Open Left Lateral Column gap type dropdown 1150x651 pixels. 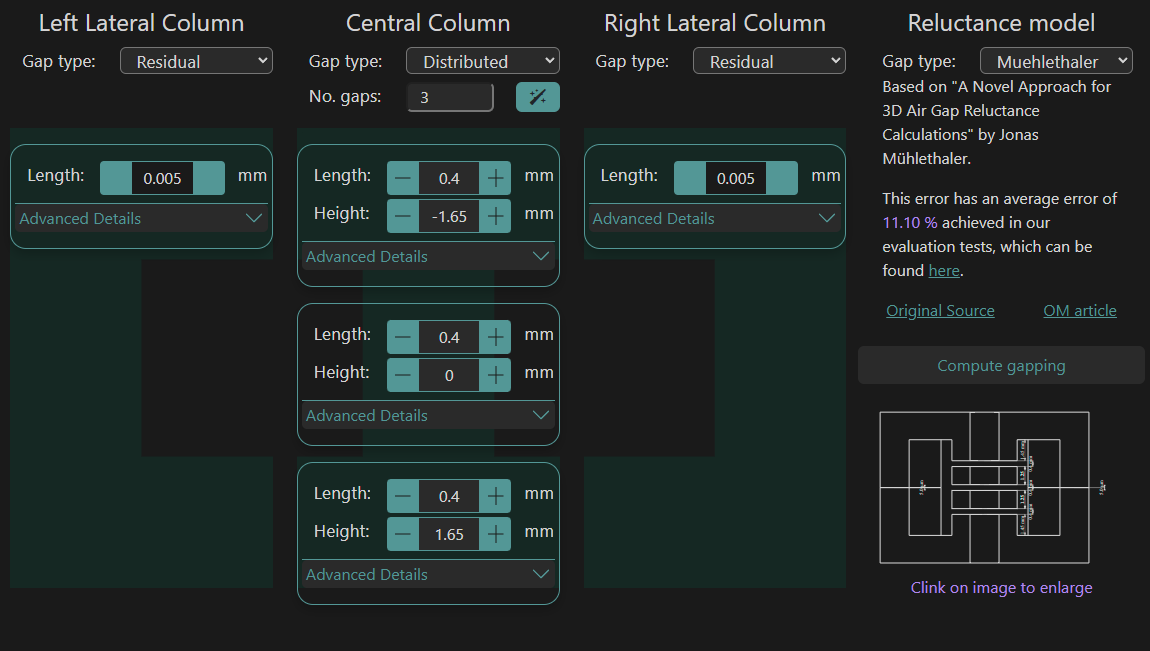coord(196,61)
